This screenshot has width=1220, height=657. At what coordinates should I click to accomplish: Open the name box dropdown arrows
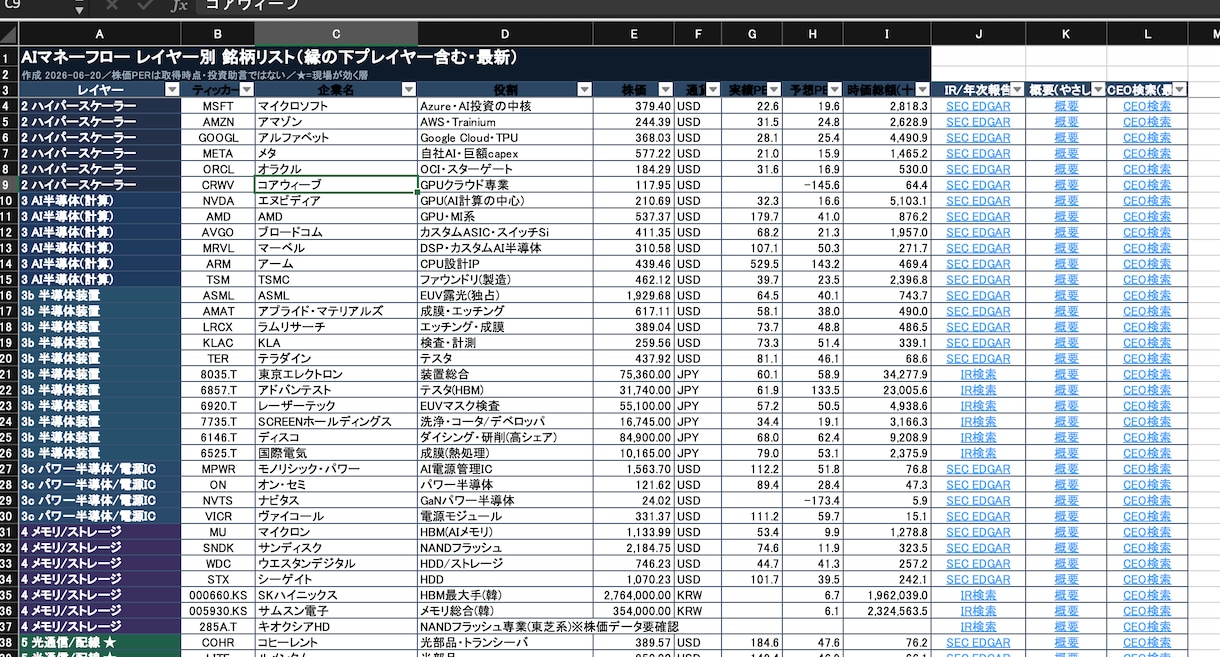[80, 5]
